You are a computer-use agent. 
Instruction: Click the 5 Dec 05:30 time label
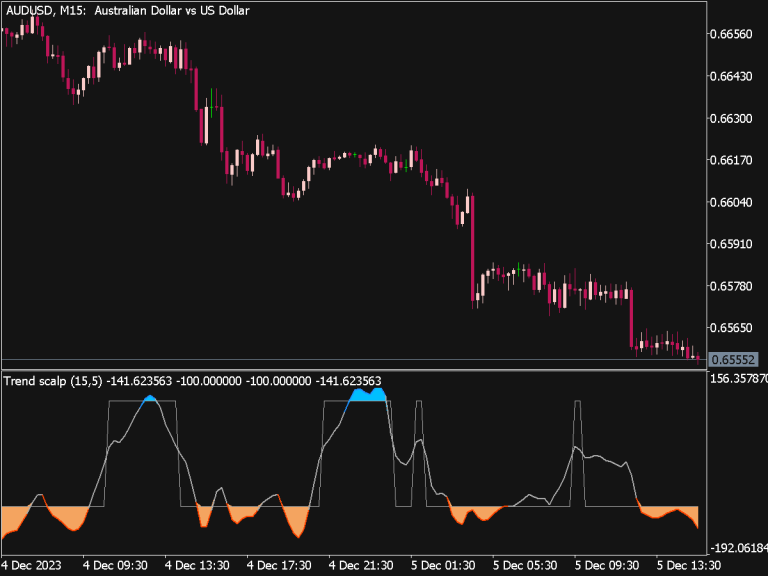(x=525, y=565)
